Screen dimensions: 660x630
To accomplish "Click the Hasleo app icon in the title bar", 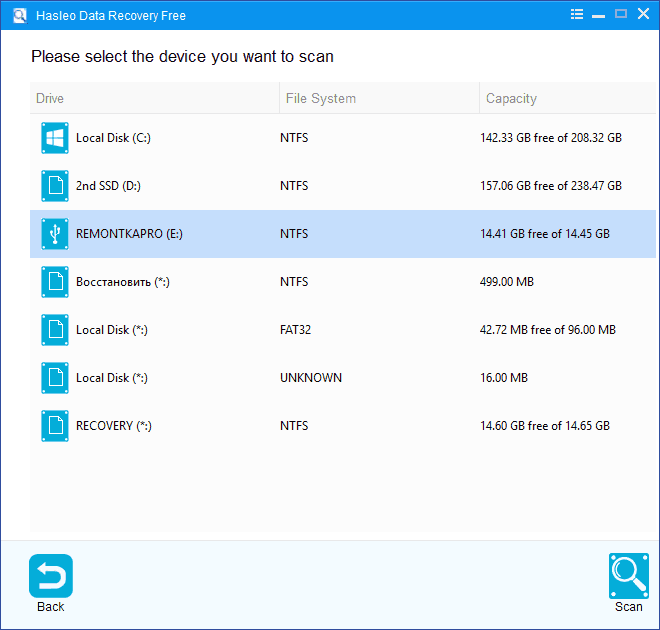I will click(x=19, y=16).
